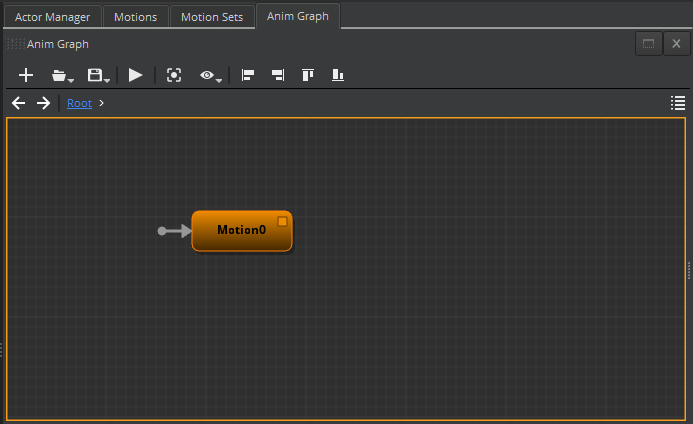Click the Root breadcrumb link
Viewport: 693px width, 424px height.
pos(79,103)
